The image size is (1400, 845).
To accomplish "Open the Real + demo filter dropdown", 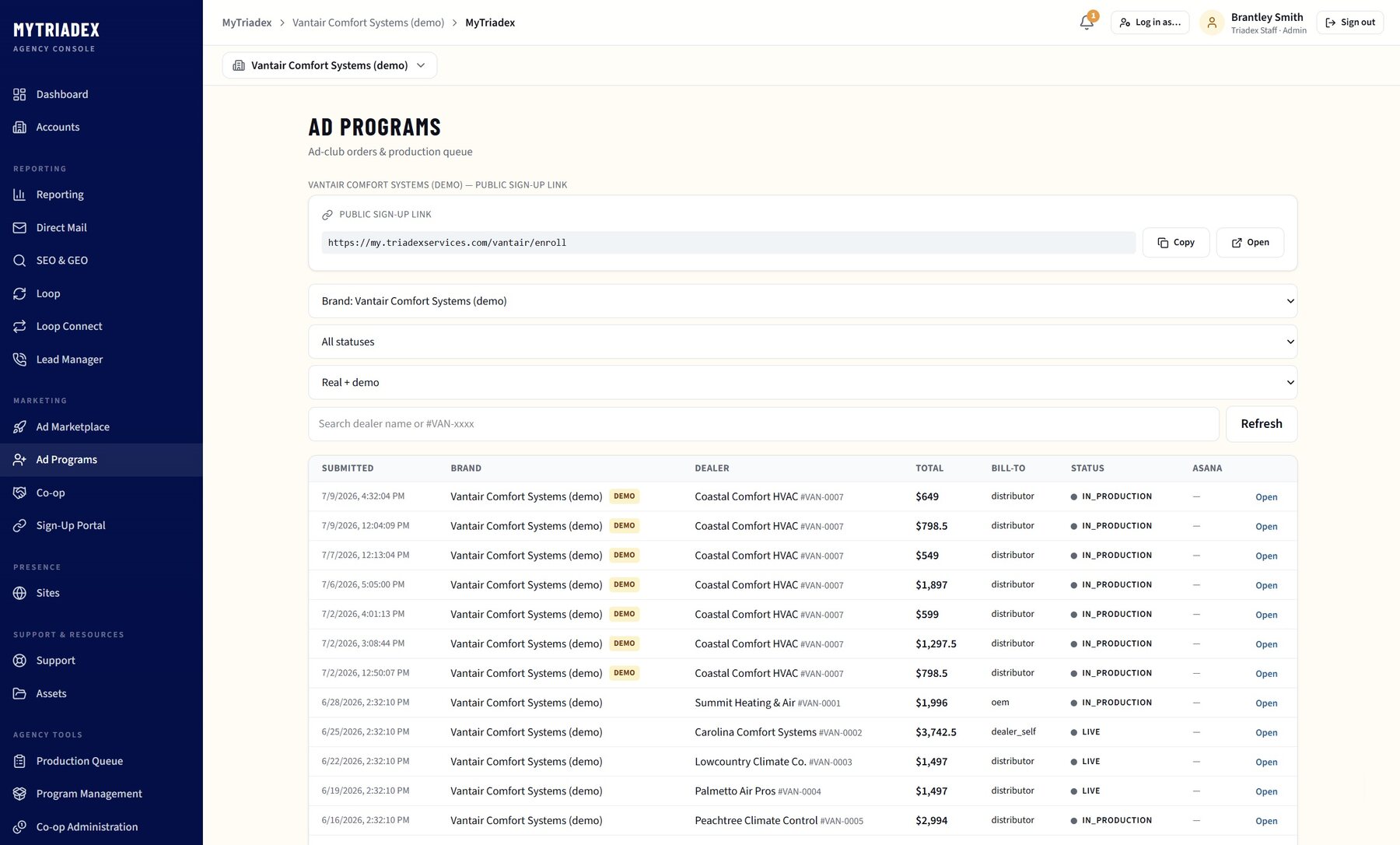I will click(x=803, y=382).
